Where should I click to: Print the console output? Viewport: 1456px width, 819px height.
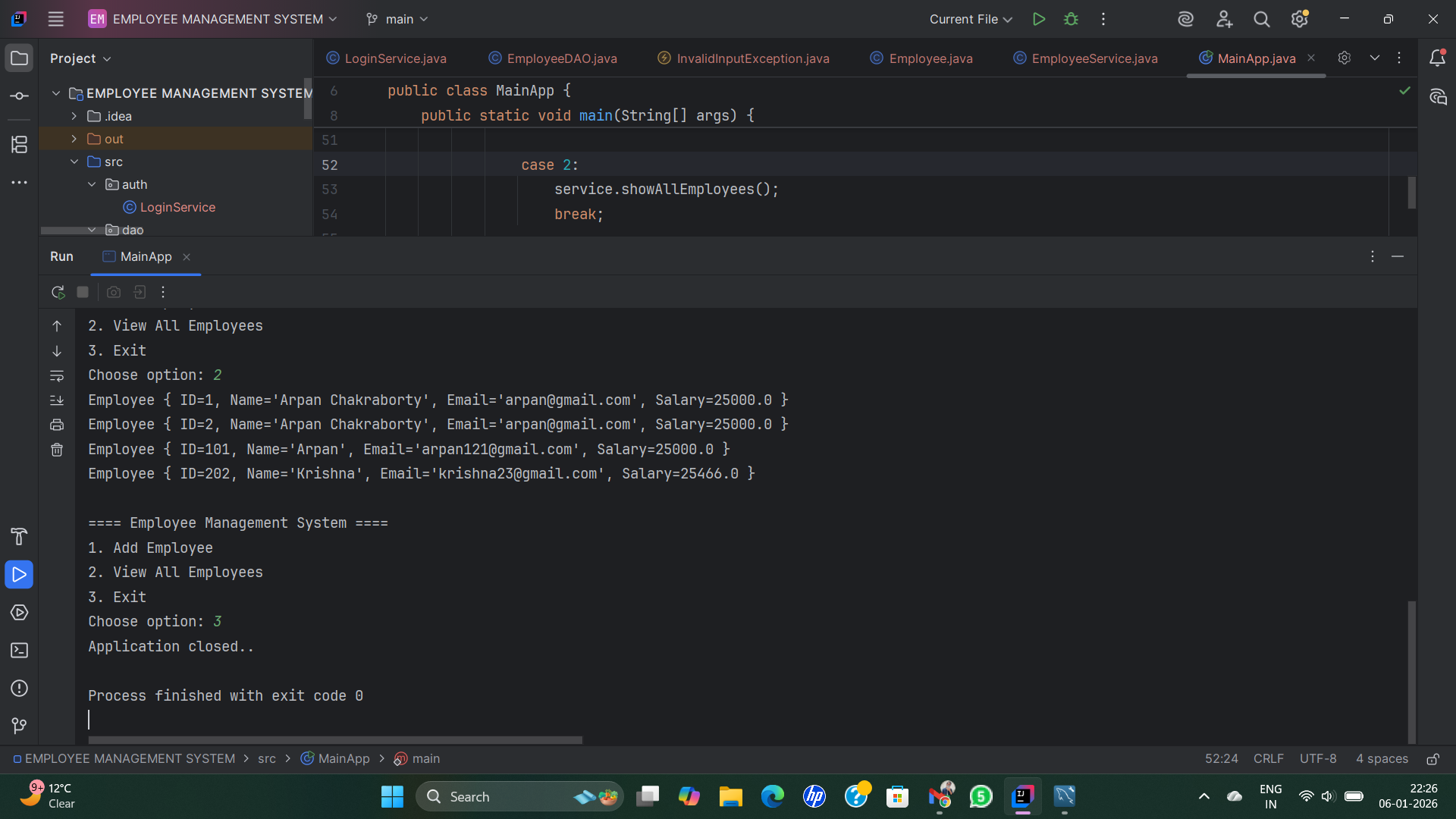pos(57,425)
